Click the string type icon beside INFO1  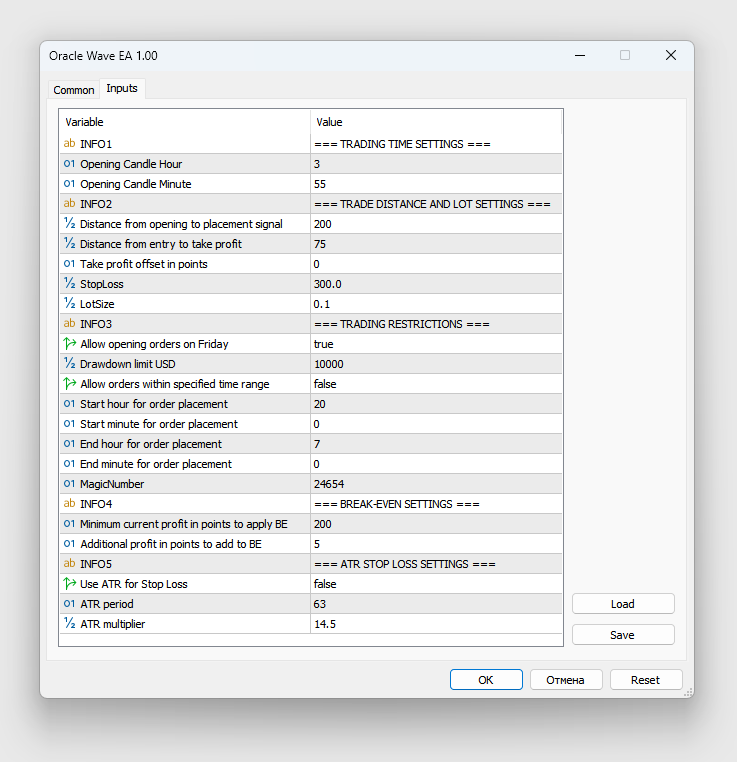[70, 144]
